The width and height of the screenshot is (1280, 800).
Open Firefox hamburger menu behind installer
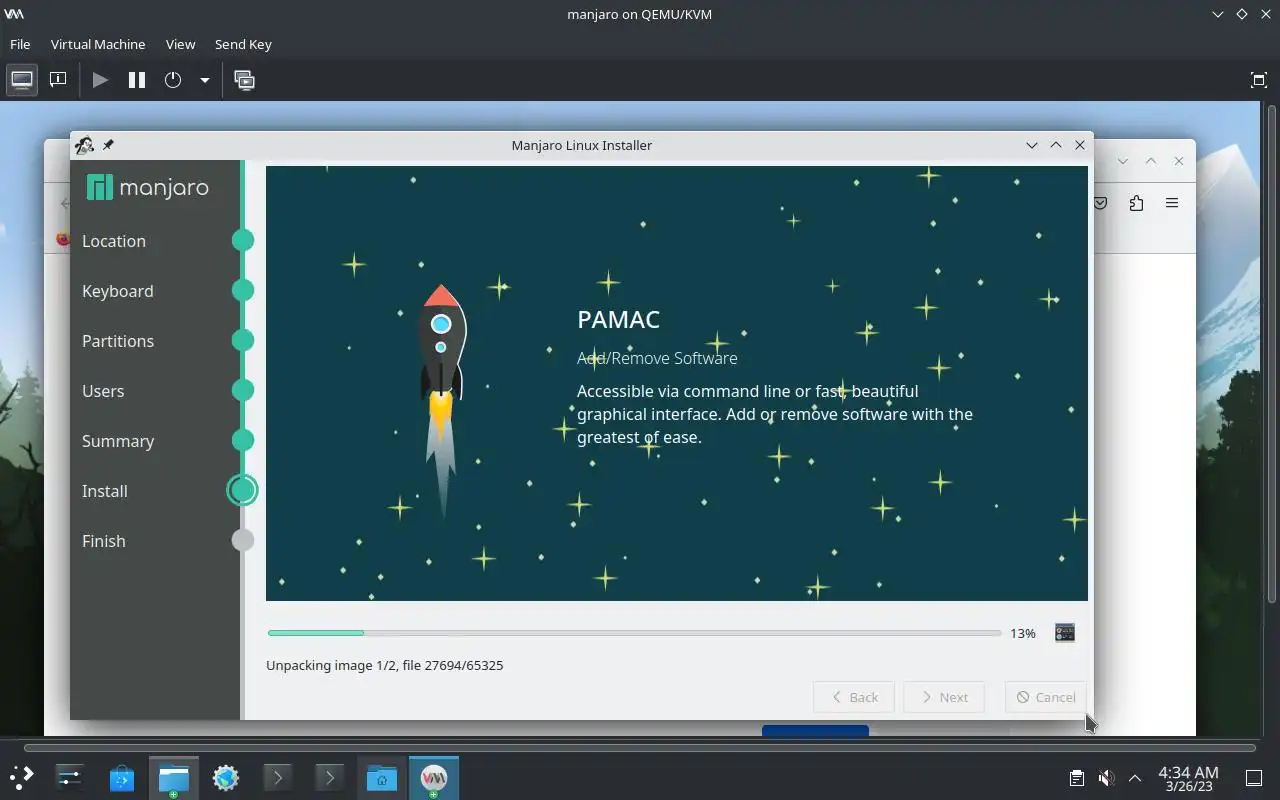click(x=1172, y=203)
